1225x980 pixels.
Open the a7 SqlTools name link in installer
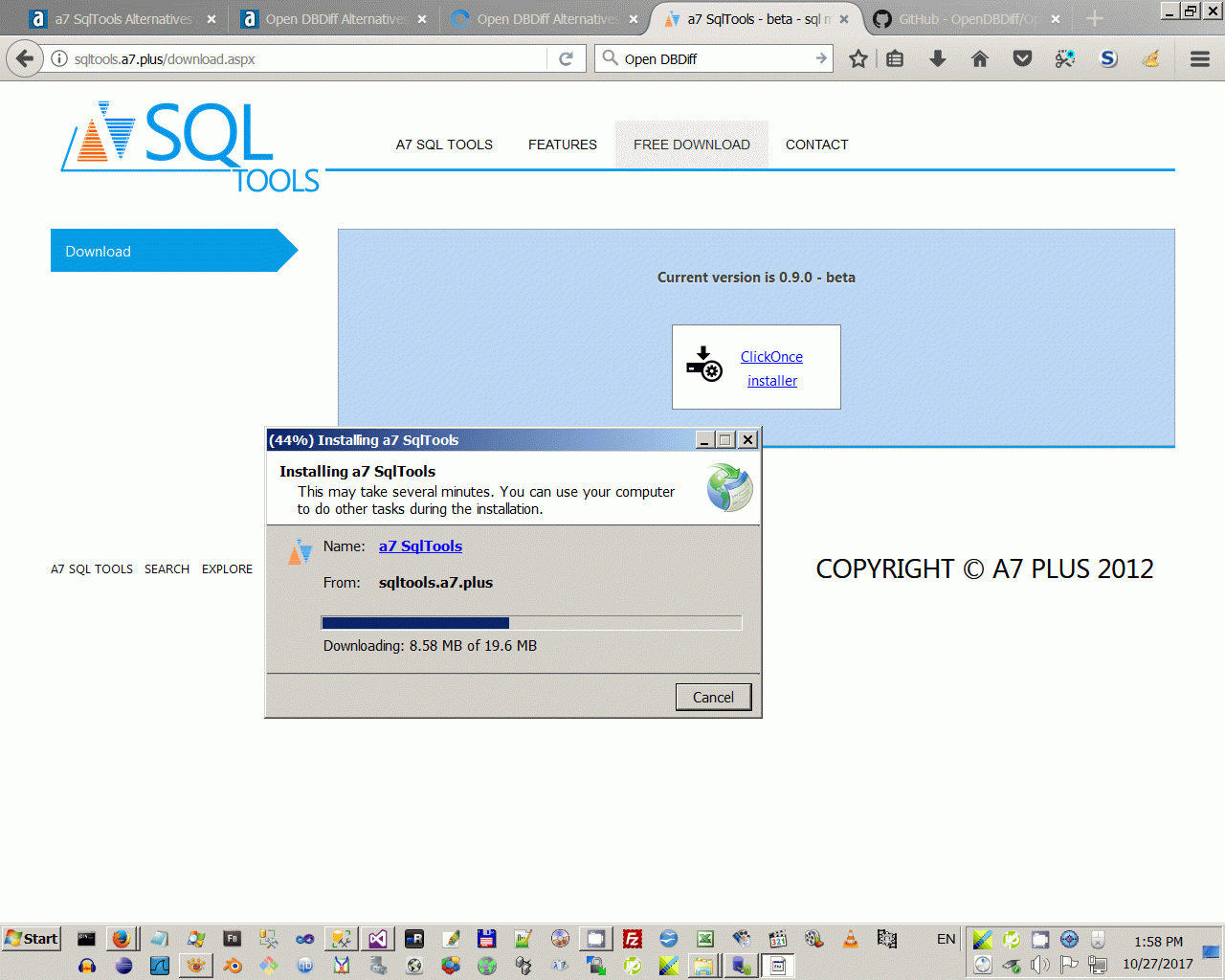pos(420,546)
